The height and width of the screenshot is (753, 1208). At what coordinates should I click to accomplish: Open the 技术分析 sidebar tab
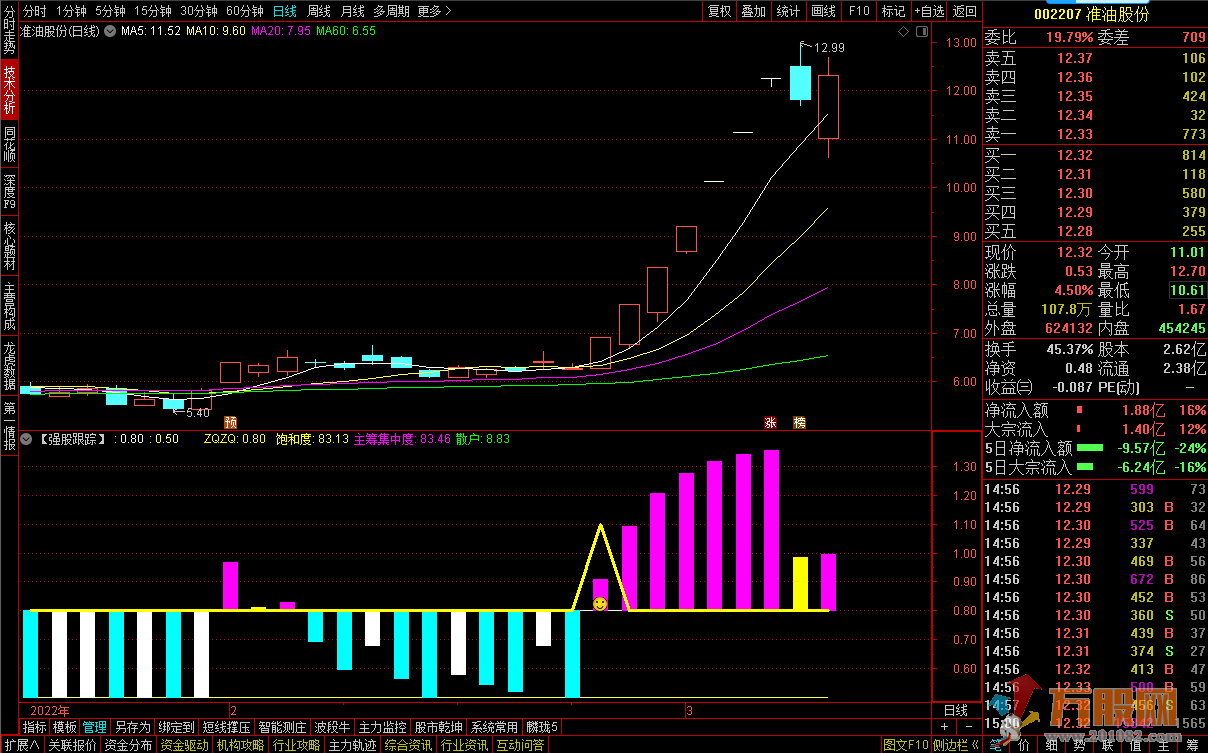click(x=9, y=91)
